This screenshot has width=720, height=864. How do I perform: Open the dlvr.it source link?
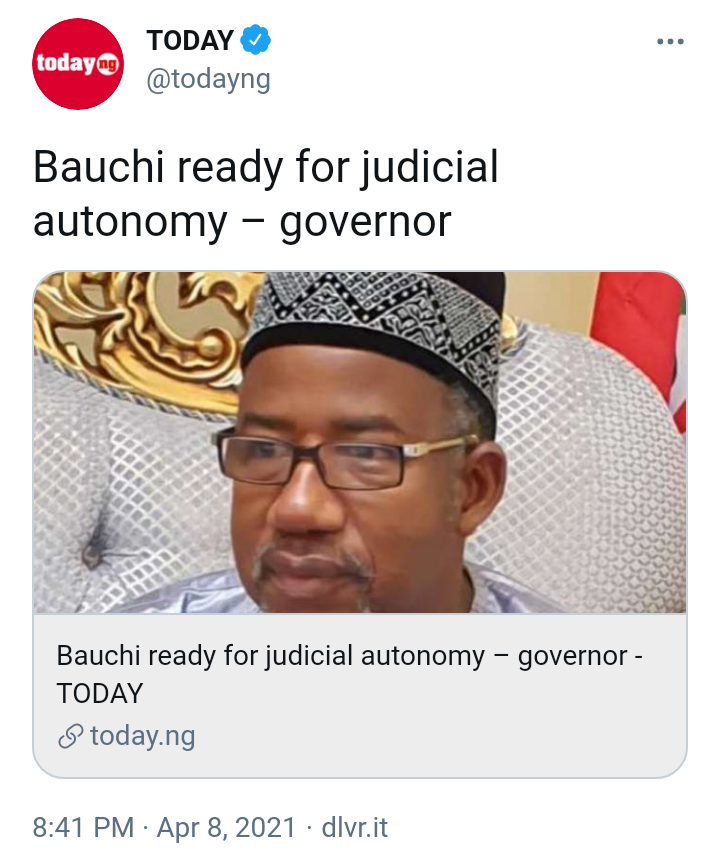pos(355,828)
